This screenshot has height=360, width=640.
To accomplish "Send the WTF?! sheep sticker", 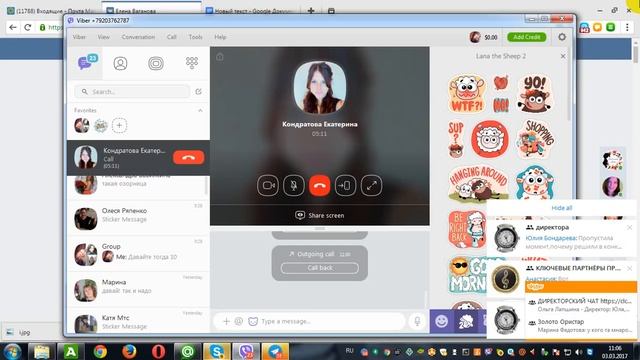I will tap(467, 93).
